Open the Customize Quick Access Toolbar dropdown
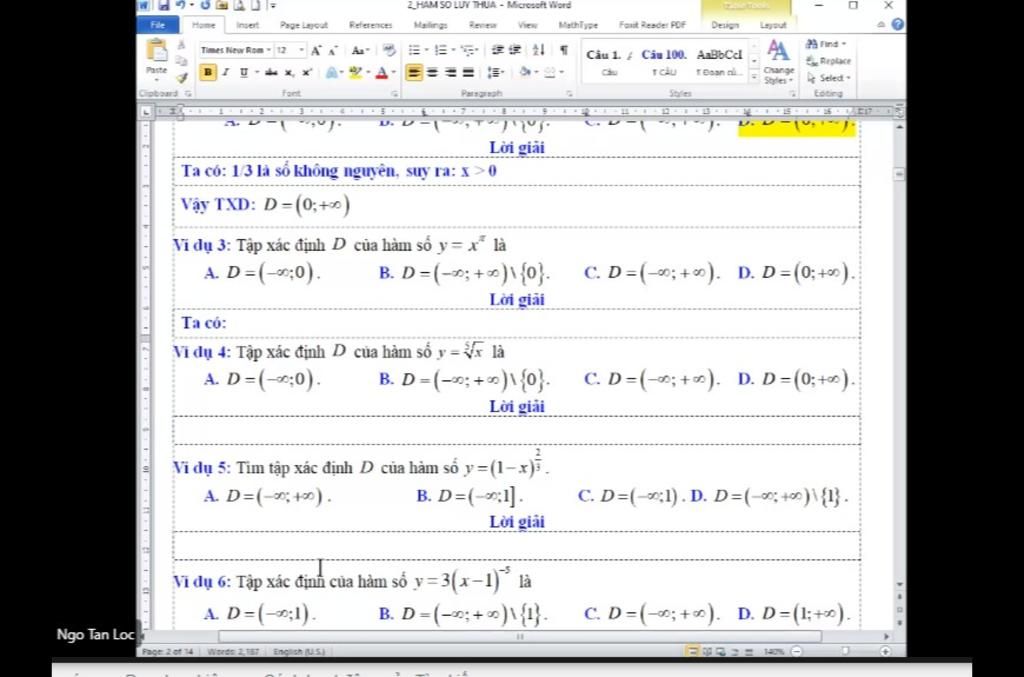The height and width of the screenshot is (677, 1024). tap(273, 6)
